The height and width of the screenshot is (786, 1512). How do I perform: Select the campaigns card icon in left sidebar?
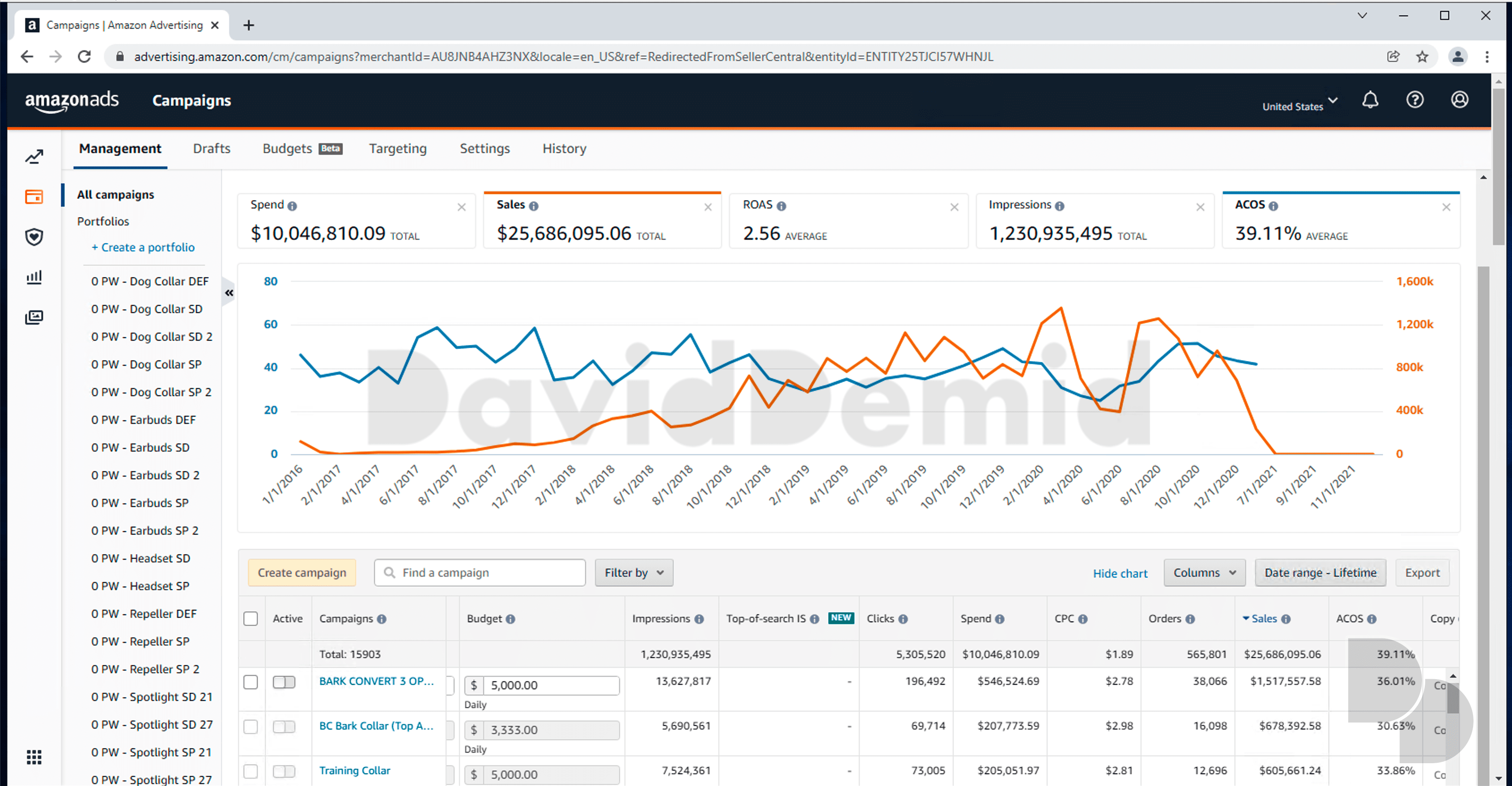(34, 197)
